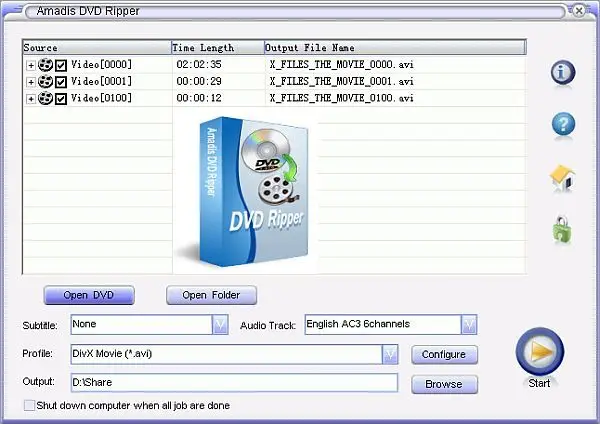This screenshot has height=424, width=600.
Task: Click output name X_FILES_THE_MOVIE_0100.avi
Action: 341,98
